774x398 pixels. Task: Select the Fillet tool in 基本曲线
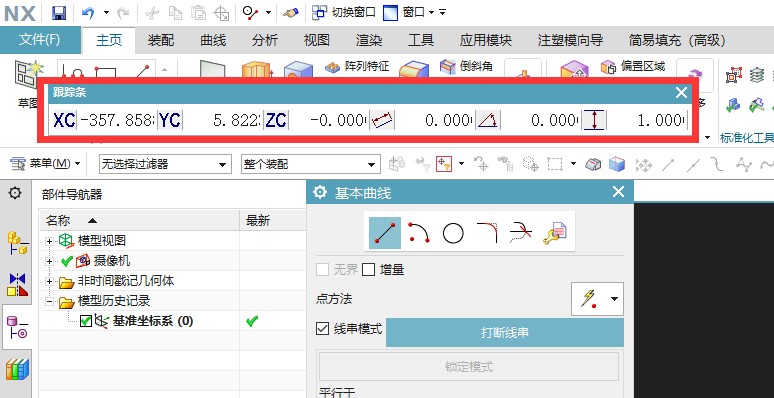(x=487, y=233)
